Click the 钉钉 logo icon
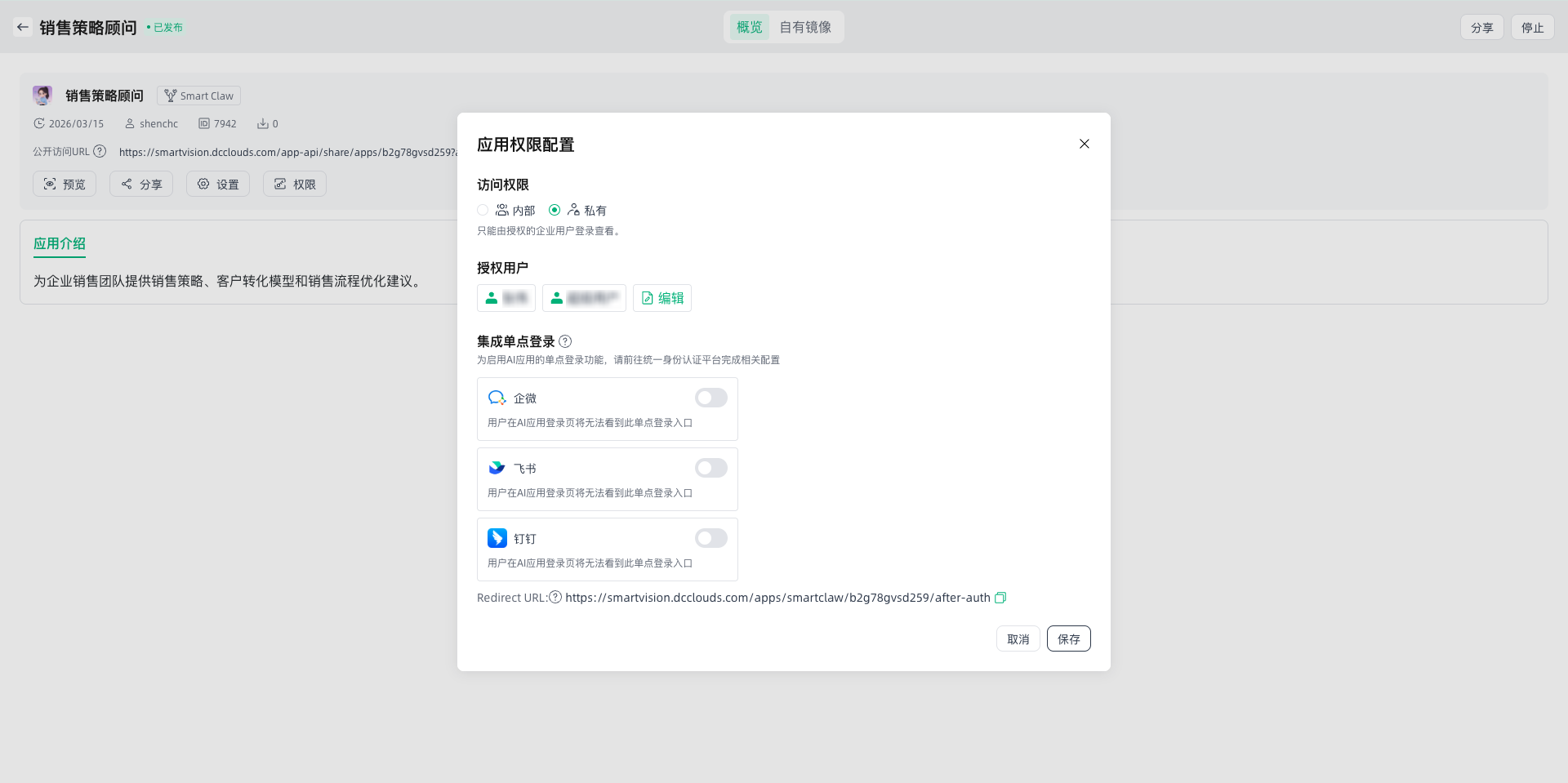The image size is (1568, 783). point(497,538)
